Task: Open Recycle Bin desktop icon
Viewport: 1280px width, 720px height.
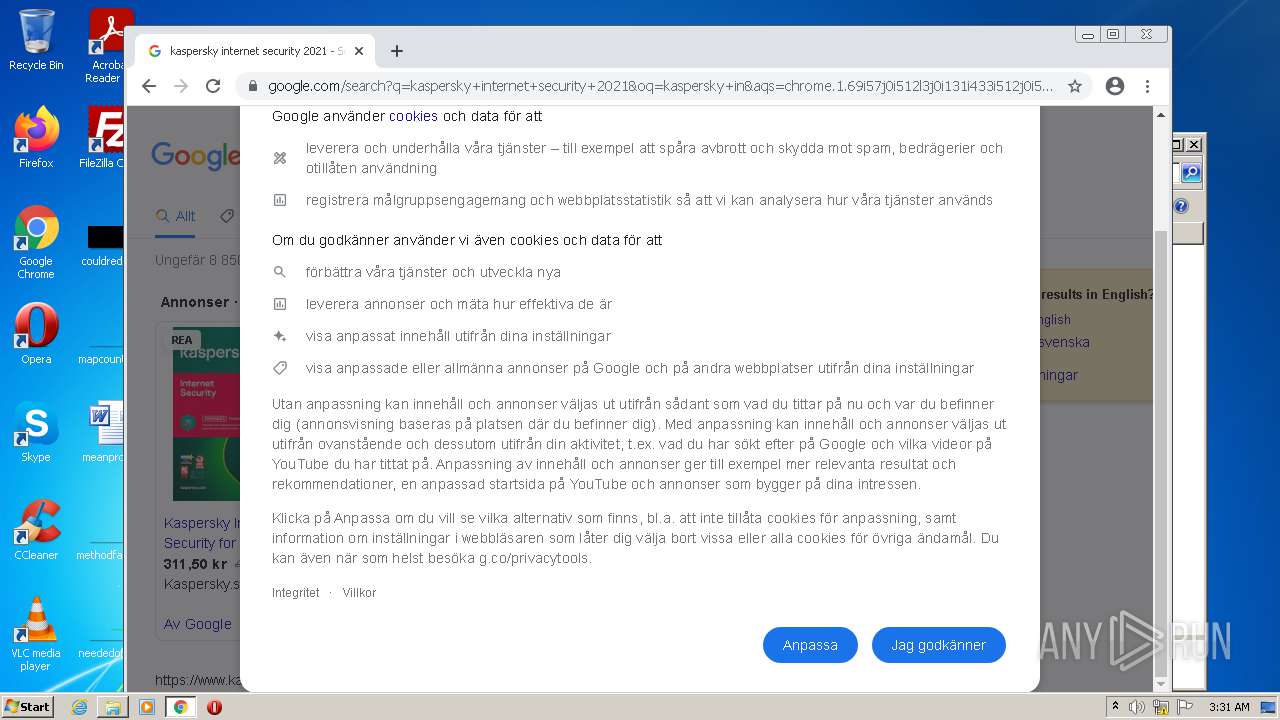Action: coord(36,41)
